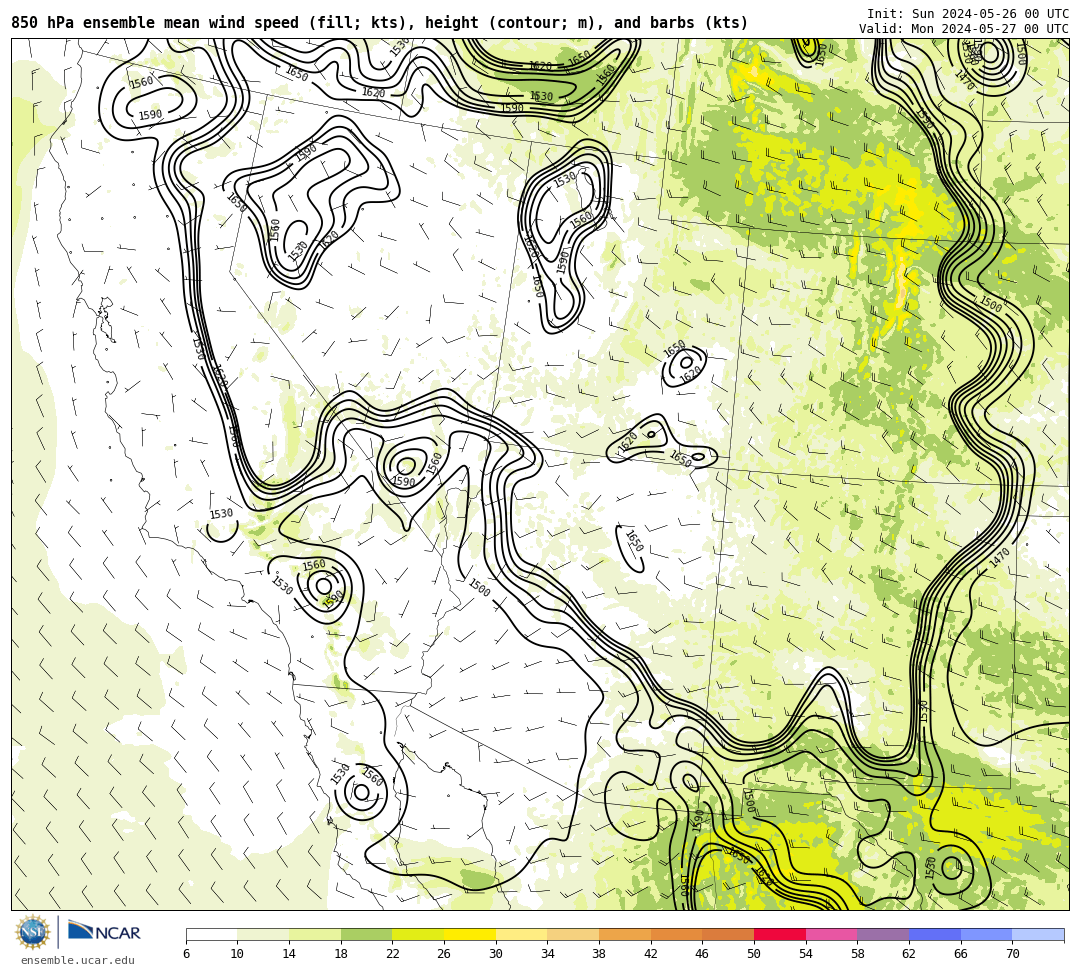Click the colorbar tick label 50
This screenshot has width=1080, height=973.
(754, 954)
